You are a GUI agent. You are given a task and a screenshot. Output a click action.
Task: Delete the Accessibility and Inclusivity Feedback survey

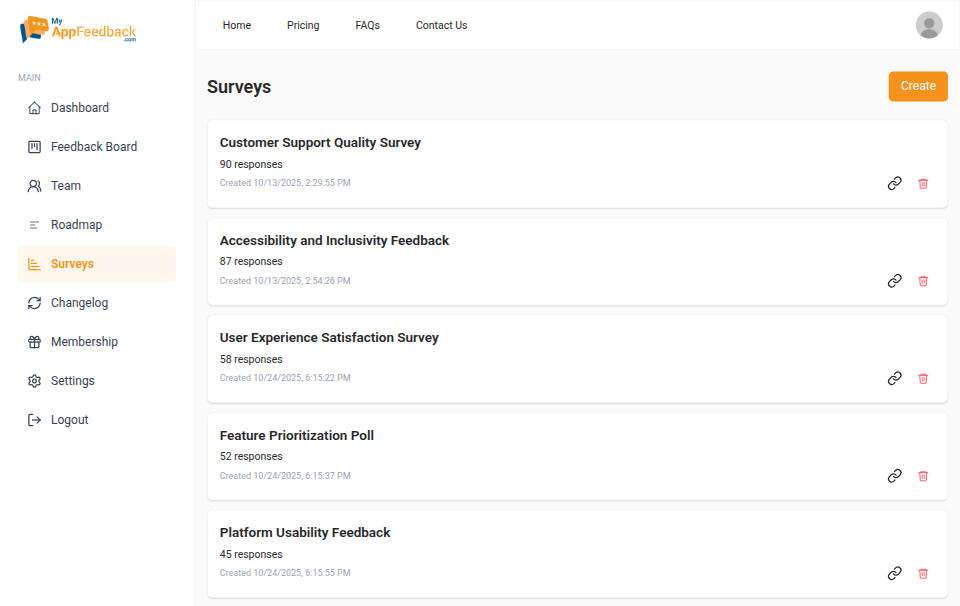pyautogui.click(x=923, y=281)
